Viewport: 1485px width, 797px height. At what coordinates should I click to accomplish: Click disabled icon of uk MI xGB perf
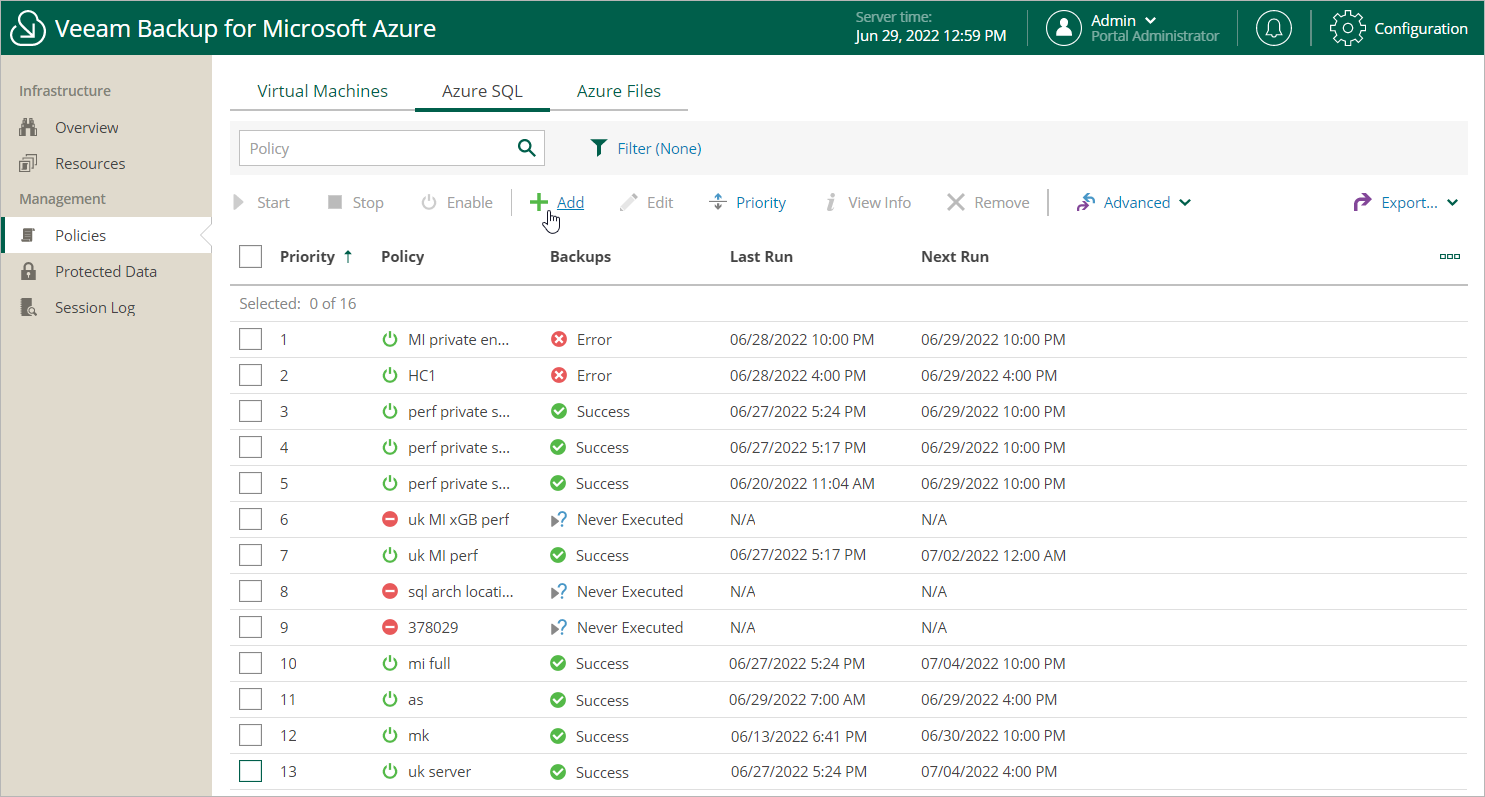point(390,519)
